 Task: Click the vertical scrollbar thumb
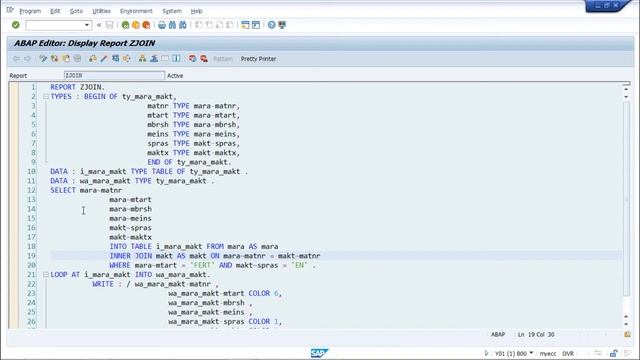point(627,198)
